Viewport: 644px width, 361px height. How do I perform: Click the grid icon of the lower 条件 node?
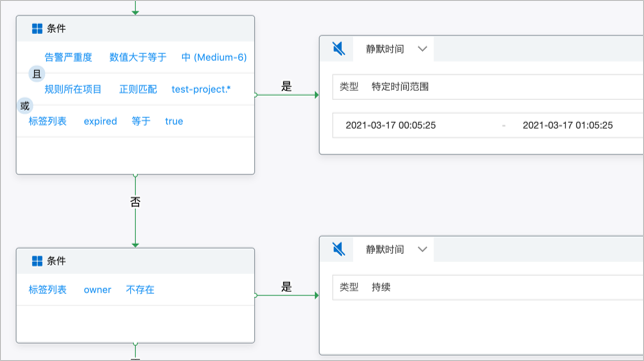[x=37, y=261]
